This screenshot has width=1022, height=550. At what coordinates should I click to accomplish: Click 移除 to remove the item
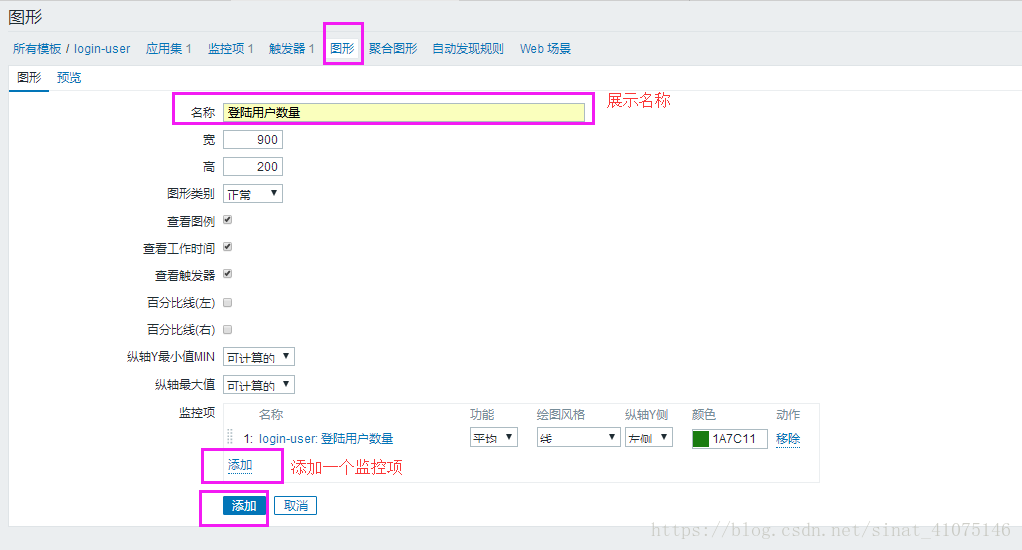[788, 439]
